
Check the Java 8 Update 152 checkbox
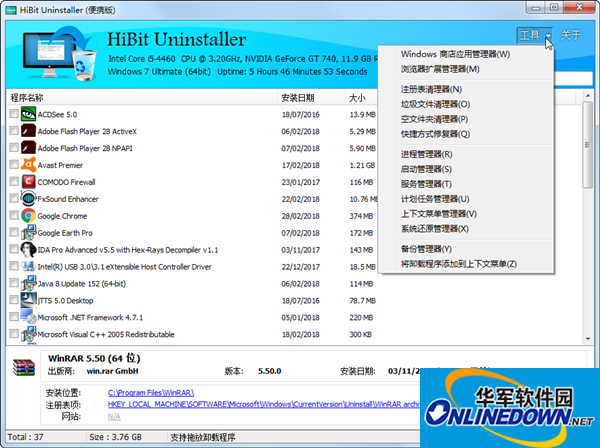pos(14,283)
